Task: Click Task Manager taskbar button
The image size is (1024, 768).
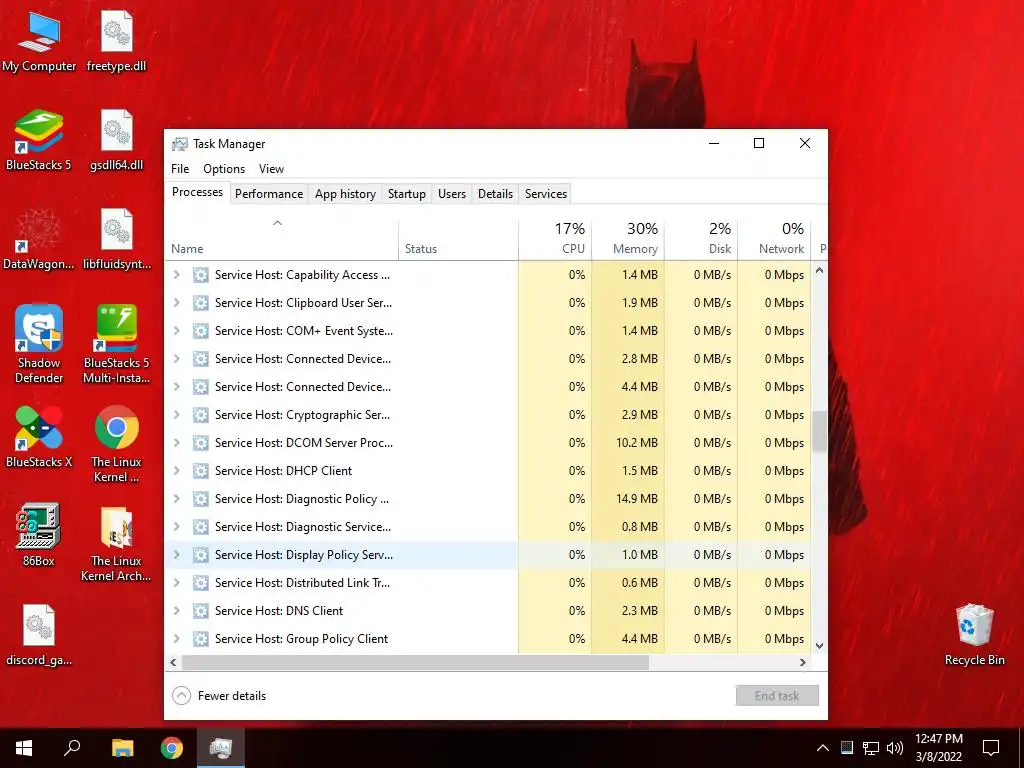Action: [x=221, y=748]
